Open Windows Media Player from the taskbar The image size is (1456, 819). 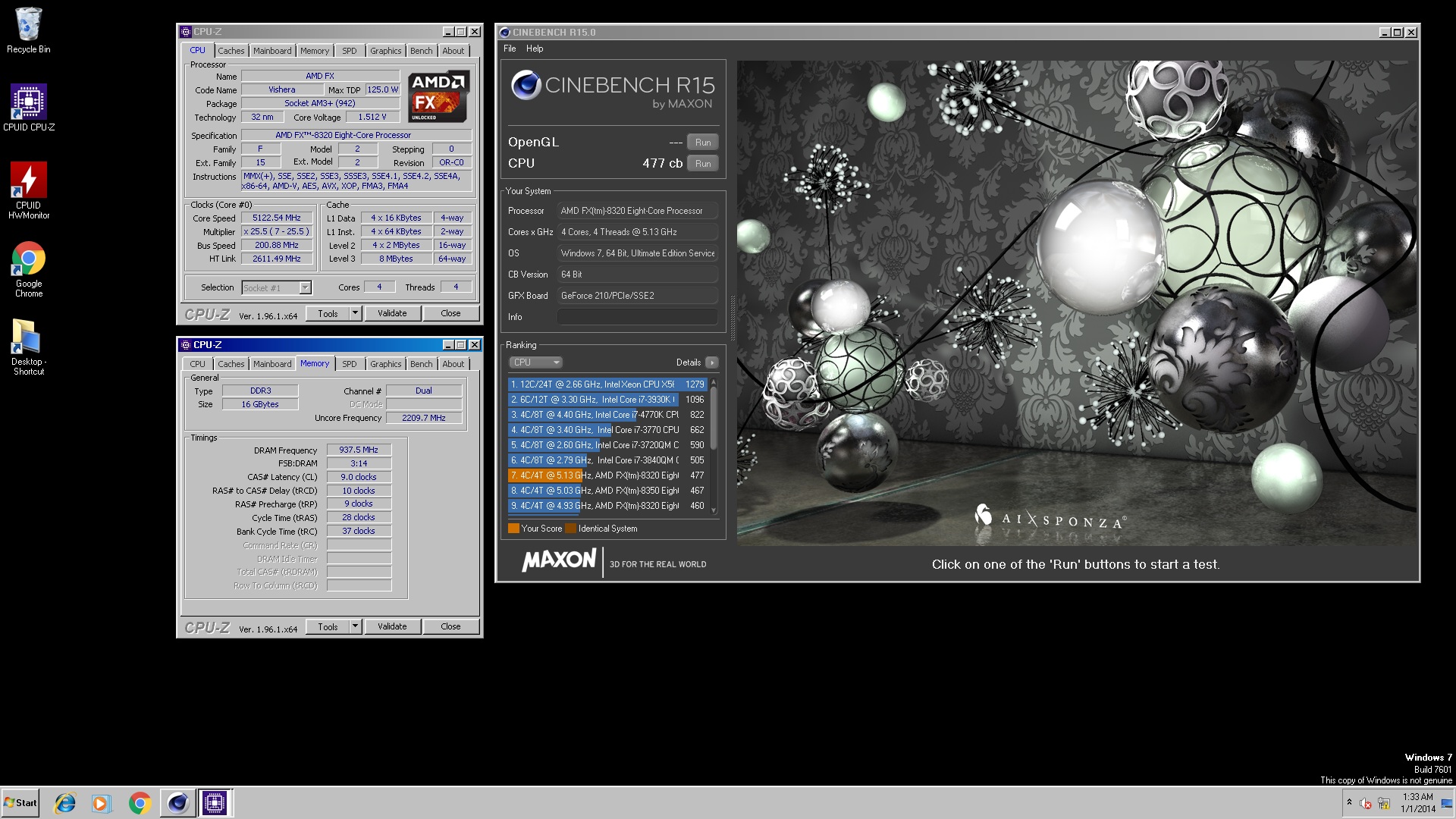pos(101,803)
